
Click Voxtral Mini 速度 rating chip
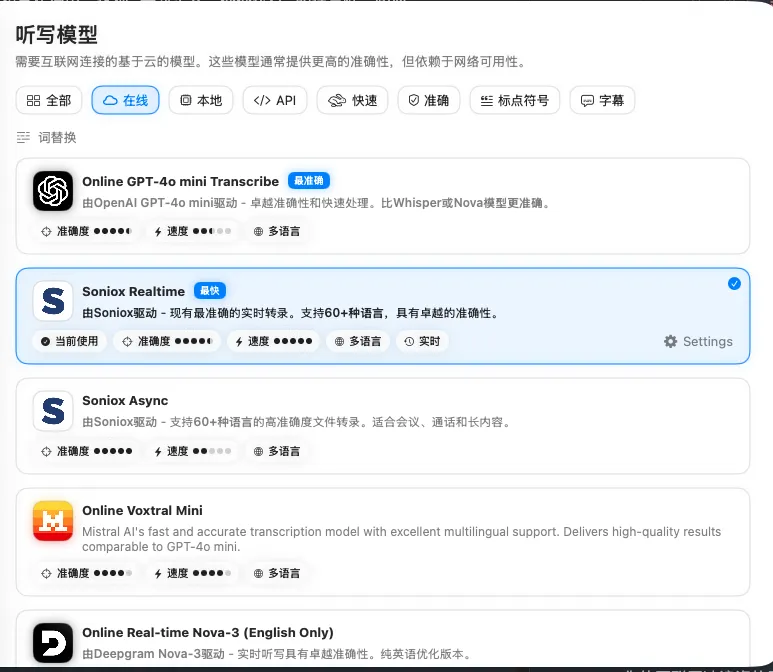(193, 573)
